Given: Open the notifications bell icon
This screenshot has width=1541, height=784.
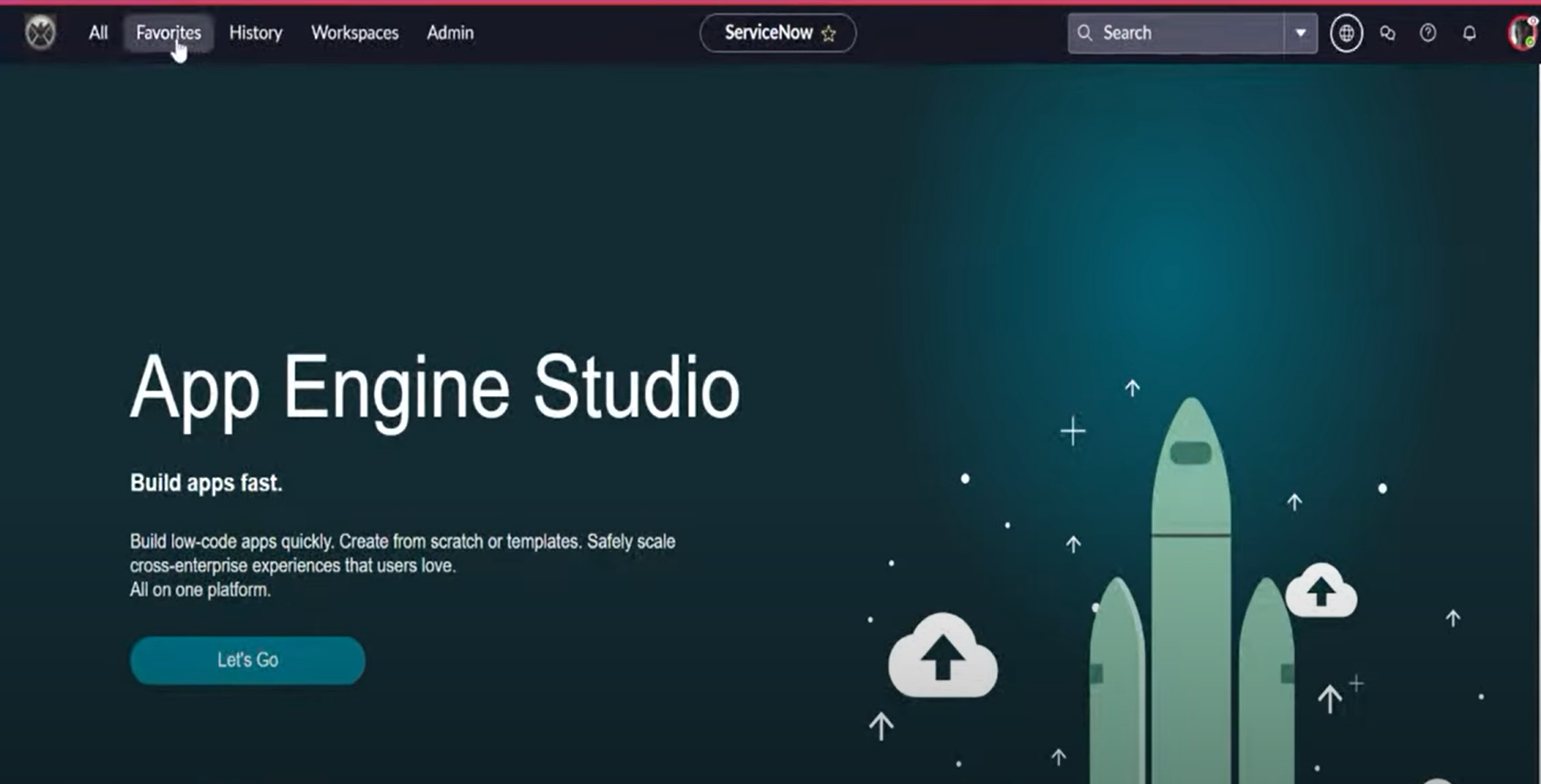Looking at the screenshot, I should (x=1469, y=34).
